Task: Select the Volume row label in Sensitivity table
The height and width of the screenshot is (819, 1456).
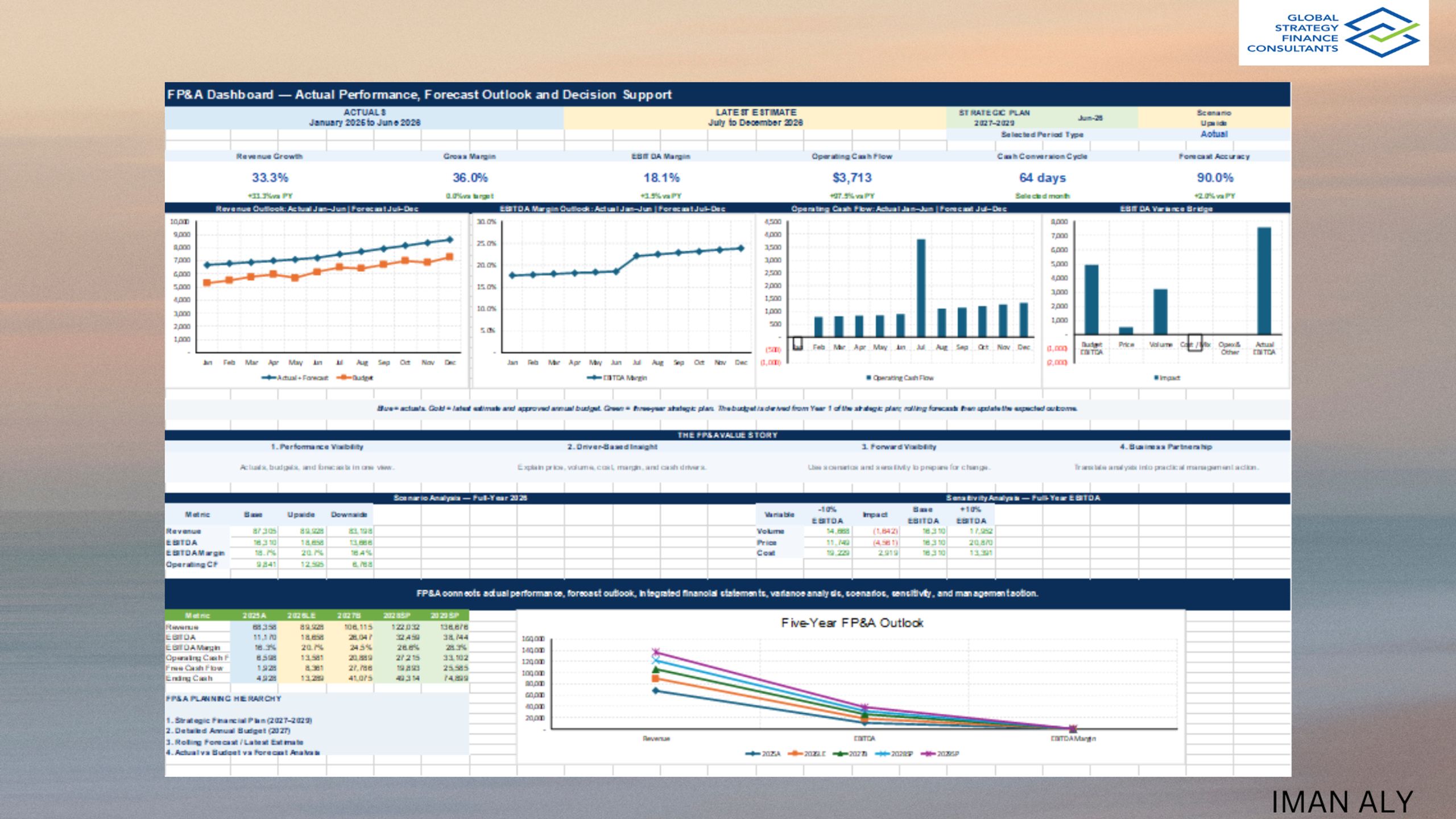Action: click(x=771, y=531)
